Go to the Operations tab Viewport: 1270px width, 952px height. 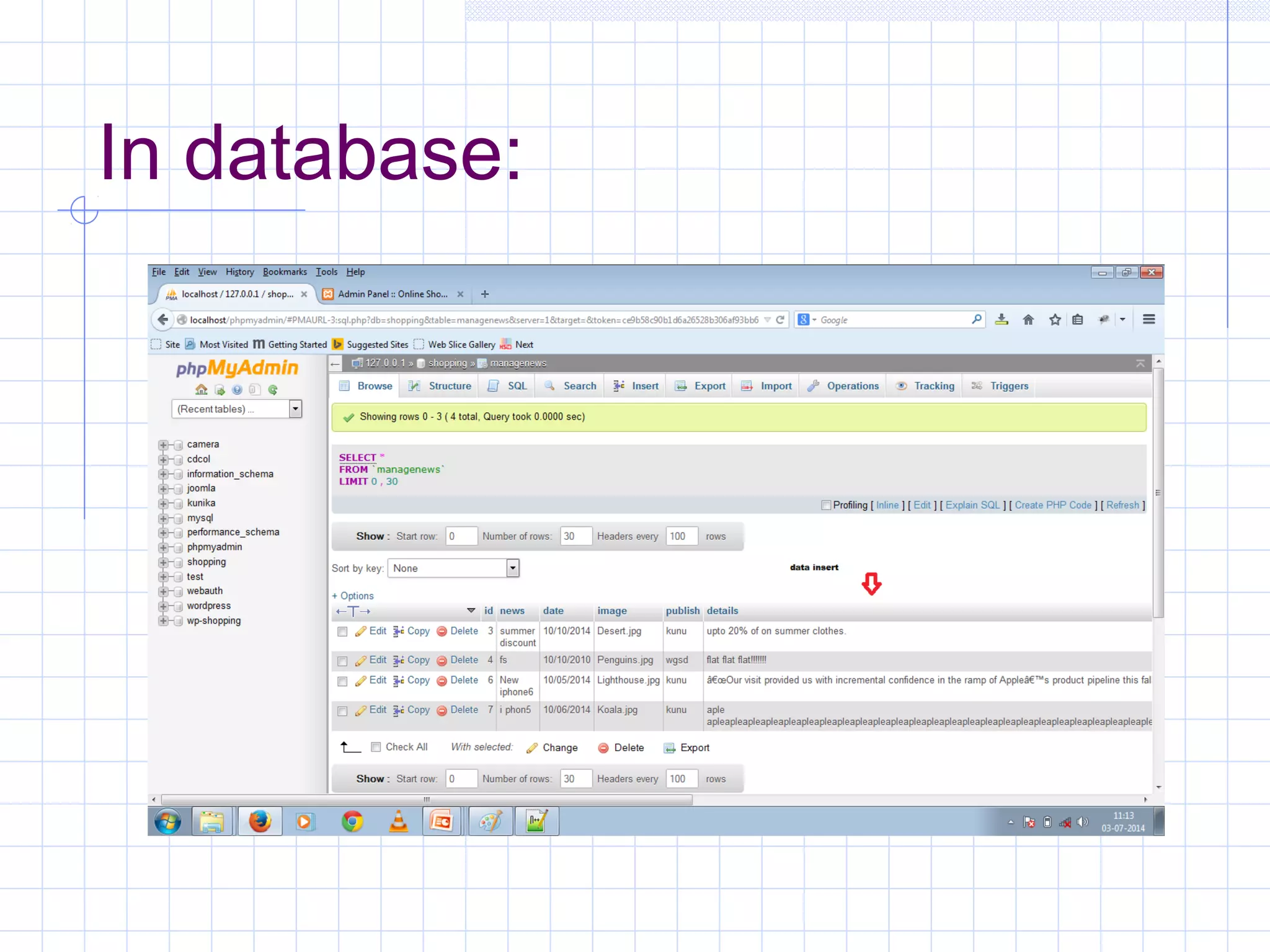pyautogui.click(x=843, y=386)
